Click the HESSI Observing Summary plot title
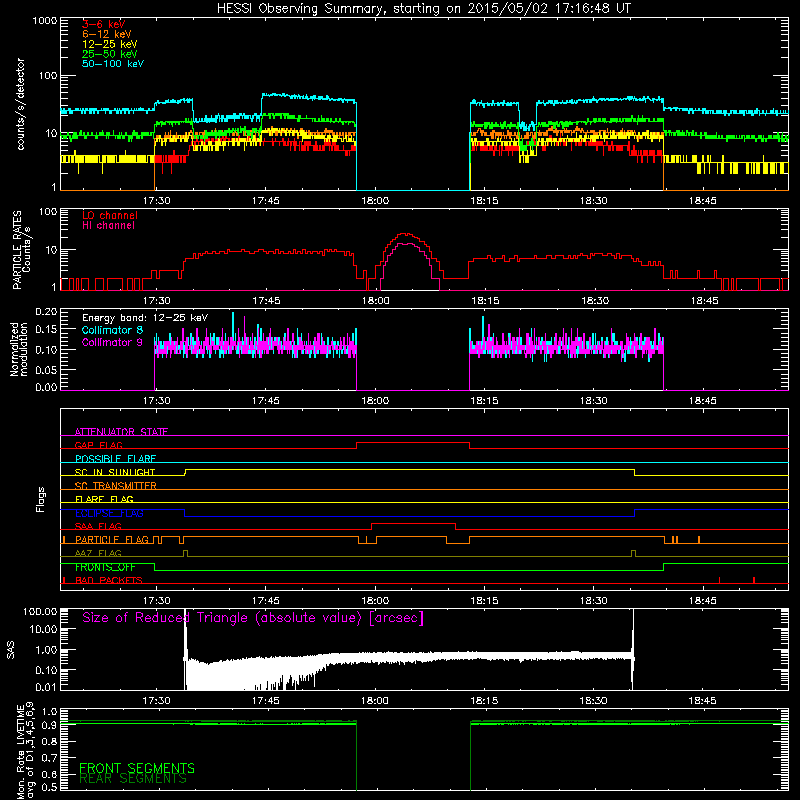The width and height of the screenshot is (800, 800). tap(423, 9)
